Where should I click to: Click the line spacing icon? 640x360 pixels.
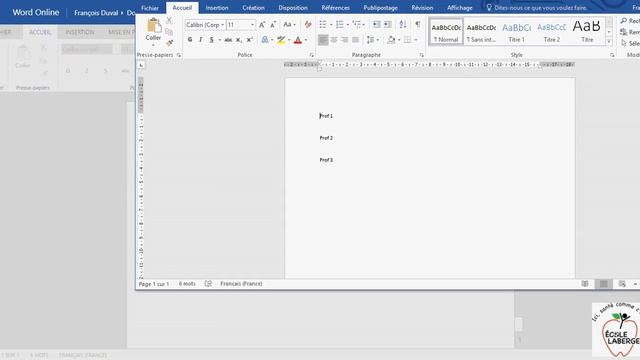pos(370,40)
